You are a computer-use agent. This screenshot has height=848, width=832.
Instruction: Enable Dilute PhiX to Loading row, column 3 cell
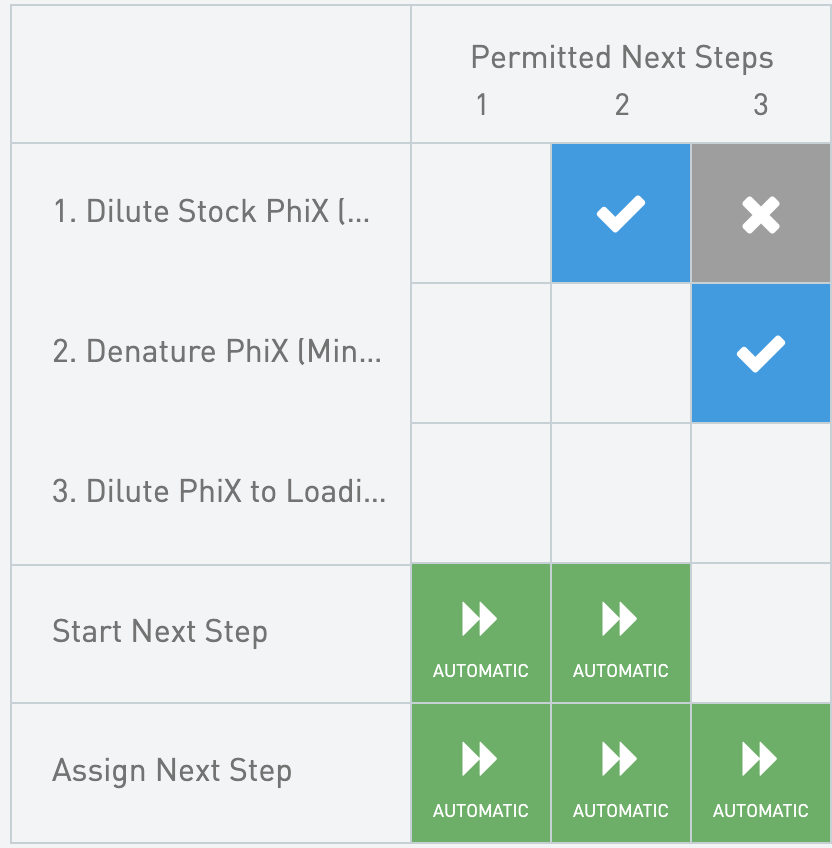[x=760, y=493]
